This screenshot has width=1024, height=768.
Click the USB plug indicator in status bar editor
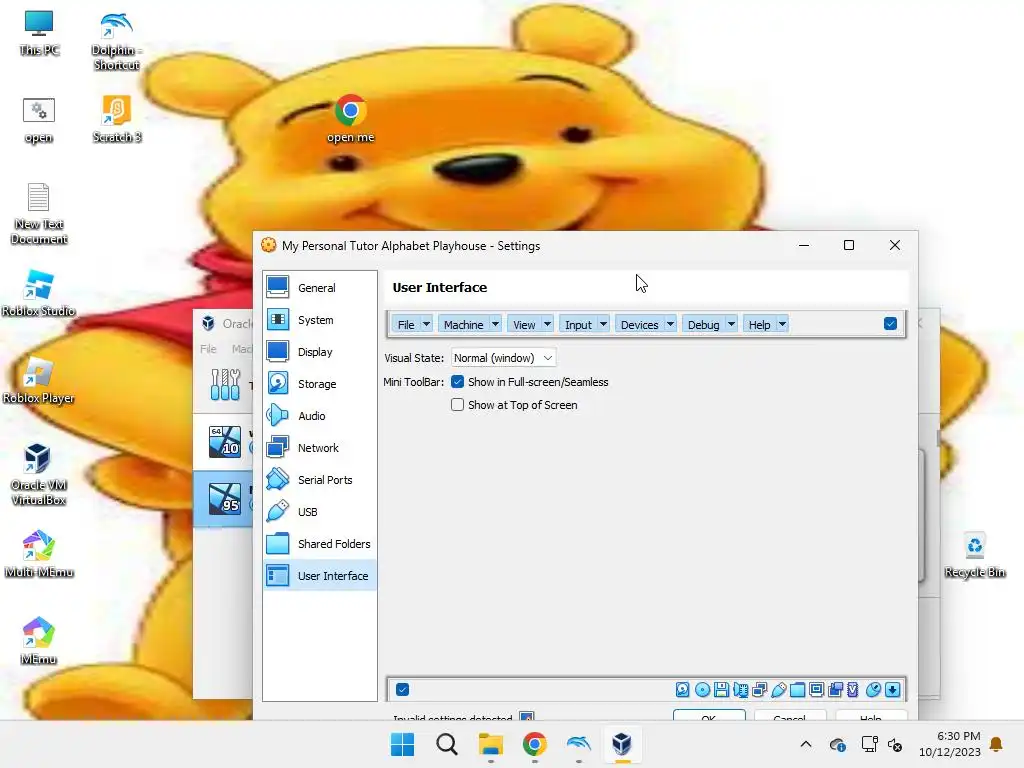(778, 690)
